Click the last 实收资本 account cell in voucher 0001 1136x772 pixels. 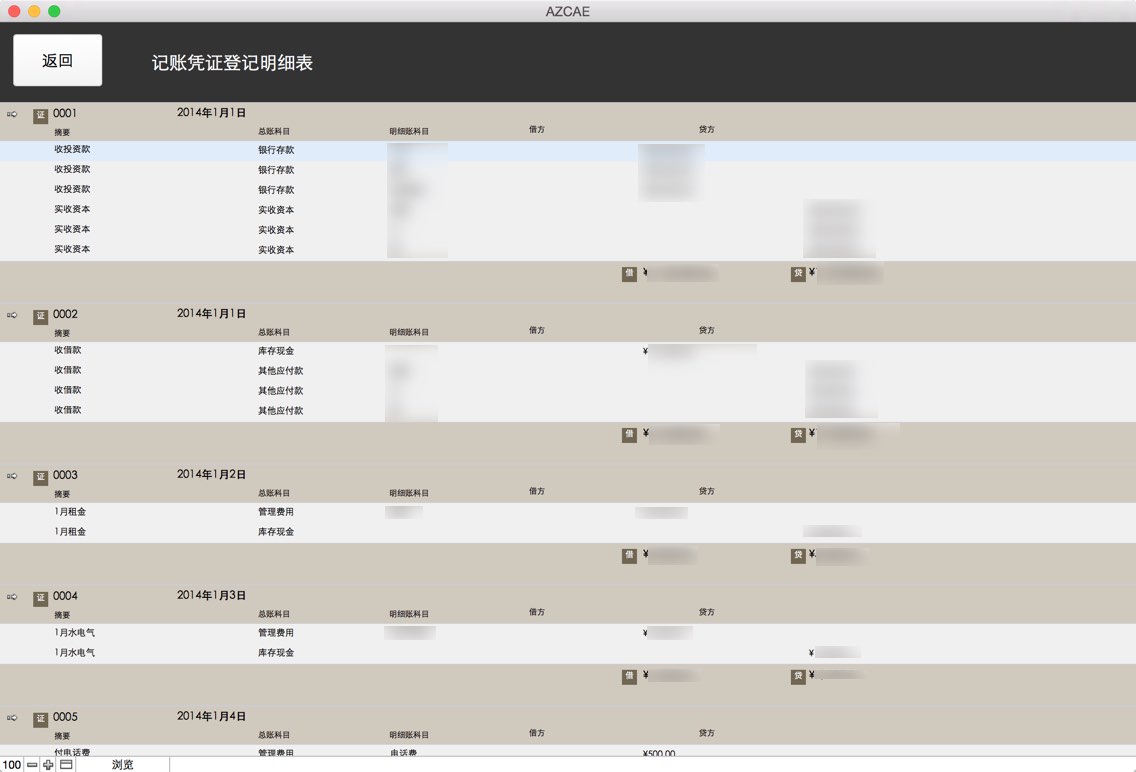pyautogui.click(x=276, y=250)
